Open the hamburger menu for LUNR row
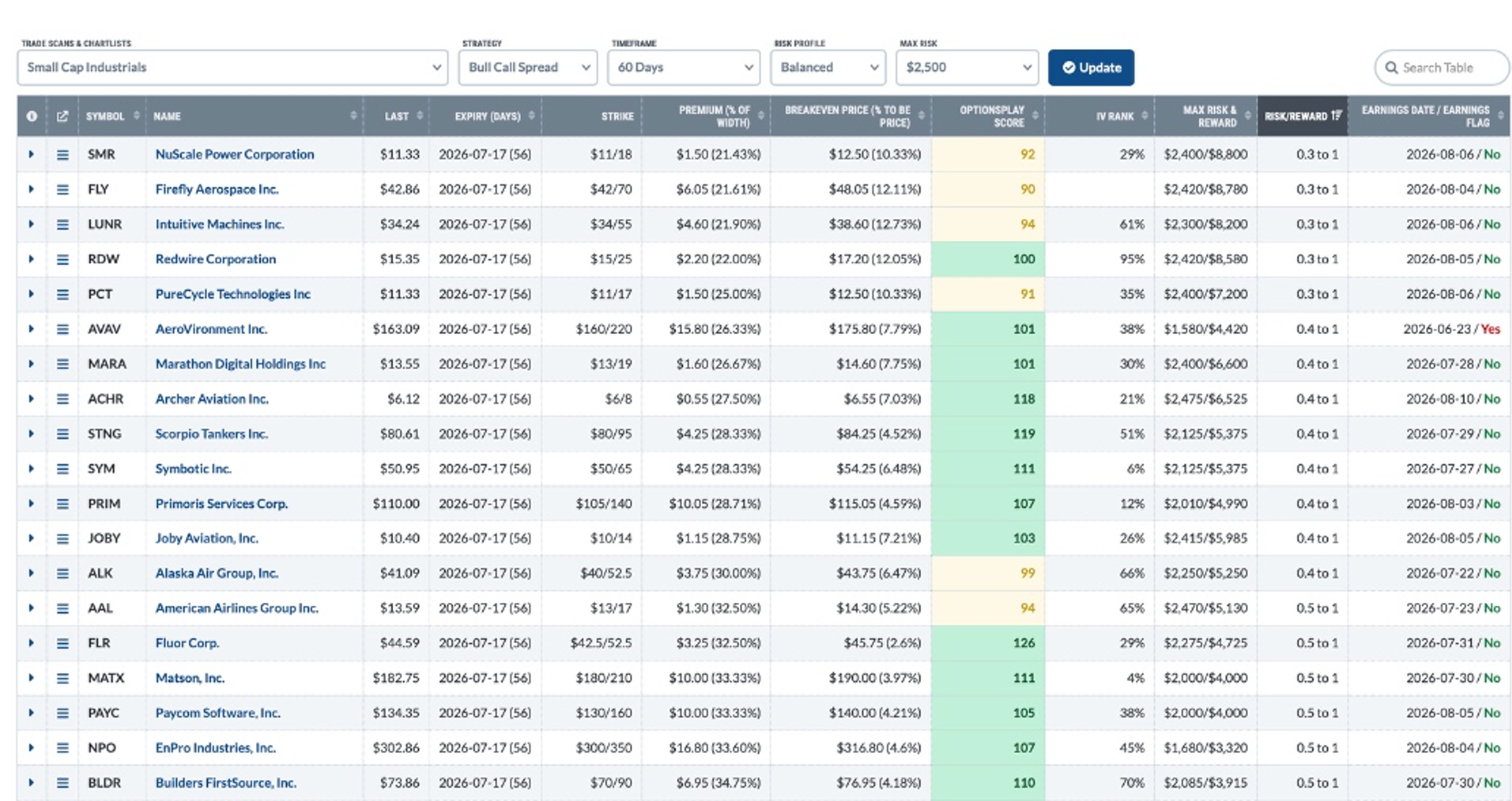The image size is (1512, 801). pyautogui.click(x=63, y=224)
